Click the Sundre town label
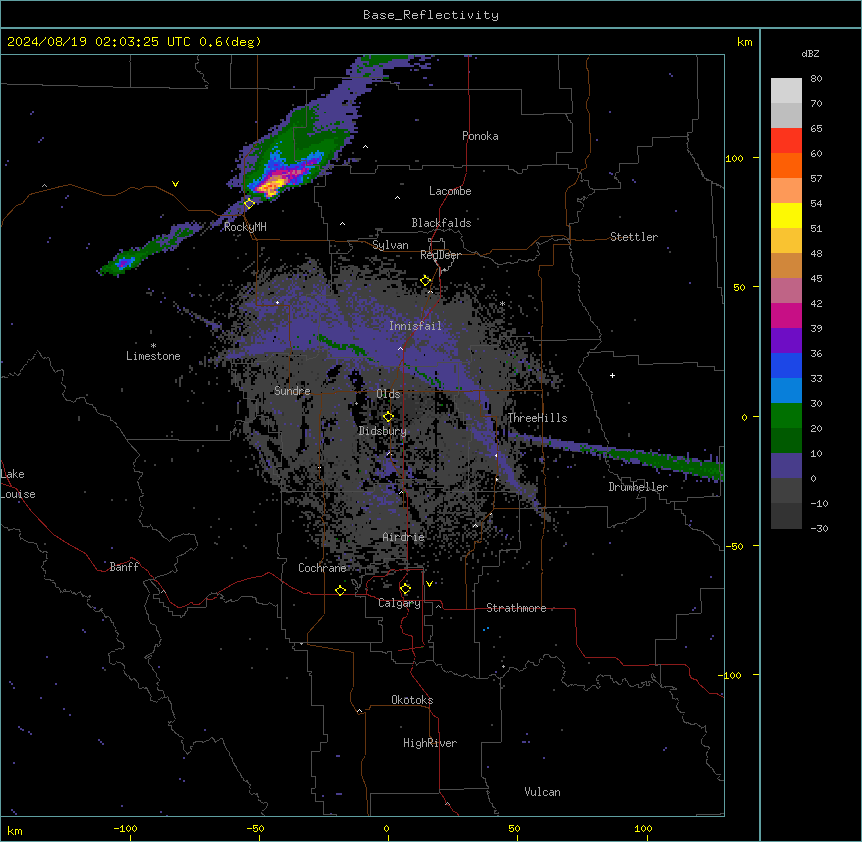This screenshot has height=842, width=862. (292, 391)
